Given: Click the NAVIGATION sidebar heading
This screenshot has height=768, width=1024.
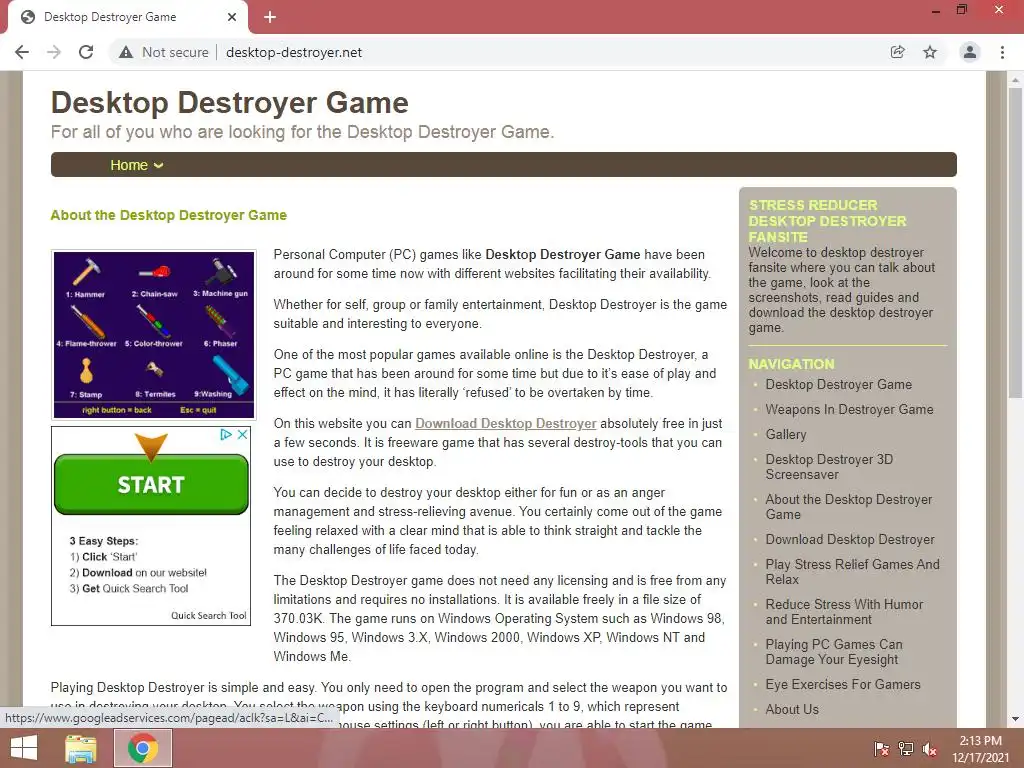Looking at the screenshot, I should [x=792, y=364].
